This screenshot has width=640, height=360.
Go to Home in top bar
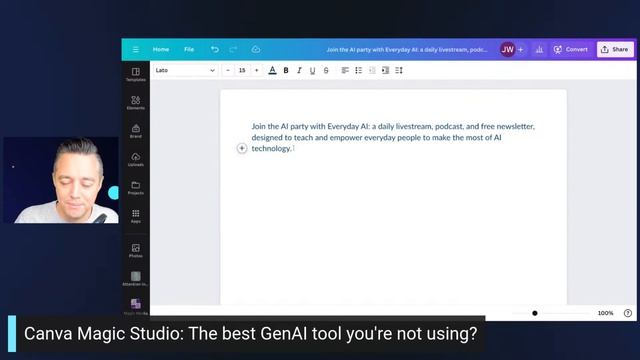(161, 49)
